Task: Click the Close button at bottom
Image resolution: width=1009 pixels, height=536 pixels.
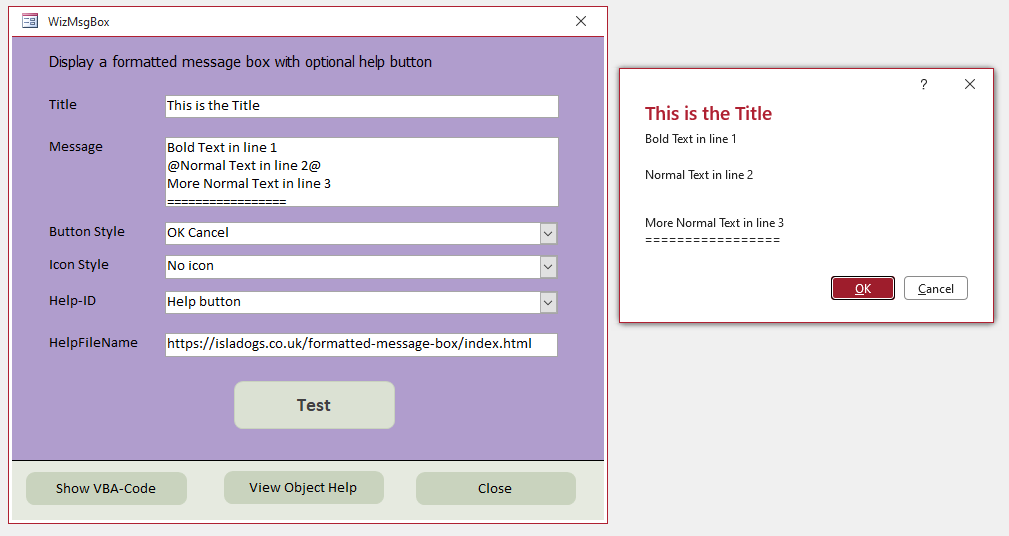Action: pyautogui.click(x=495, y=488)
